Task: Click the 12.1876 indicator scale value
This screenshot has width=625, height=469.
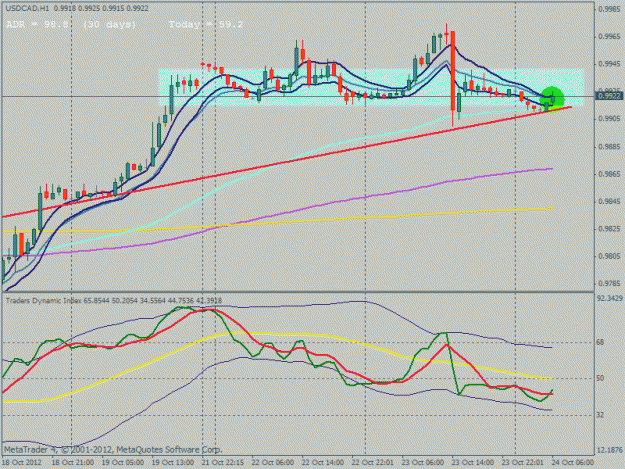Action: pos(610,450)
